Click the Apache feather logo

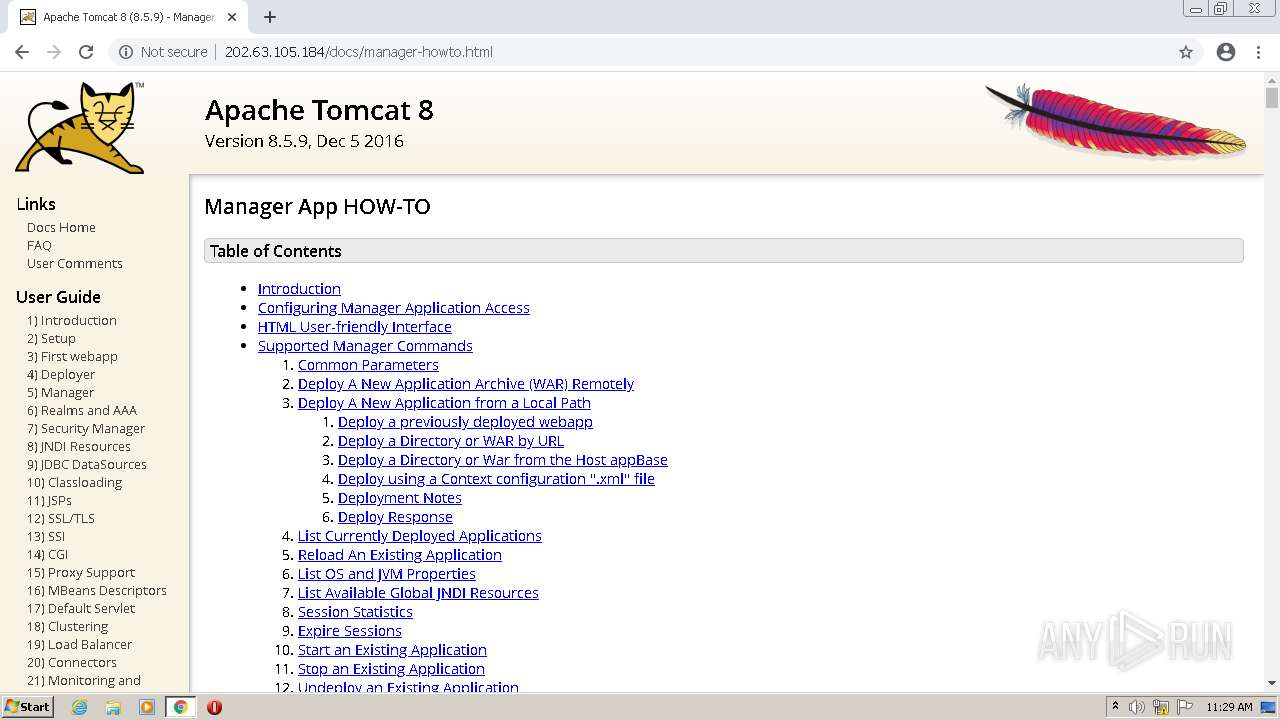(x=1116, y=120)
